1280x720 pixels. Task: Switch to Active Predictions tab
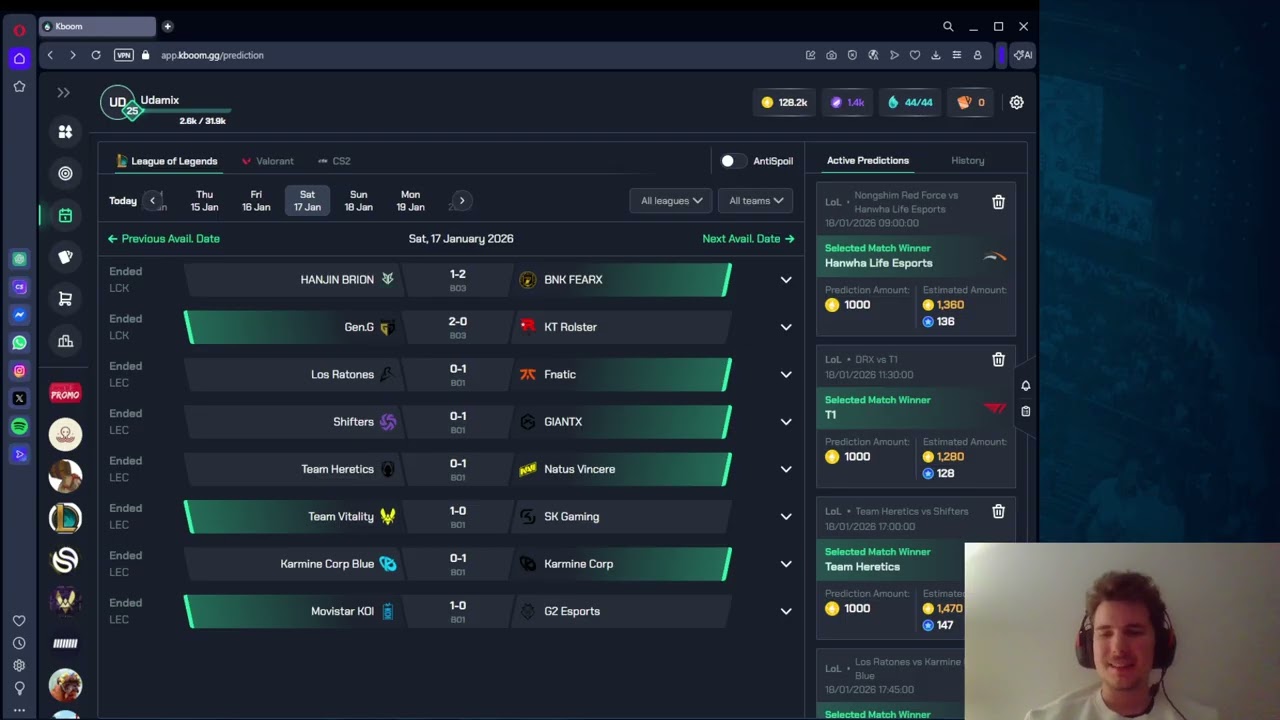(x=868, y=160)
